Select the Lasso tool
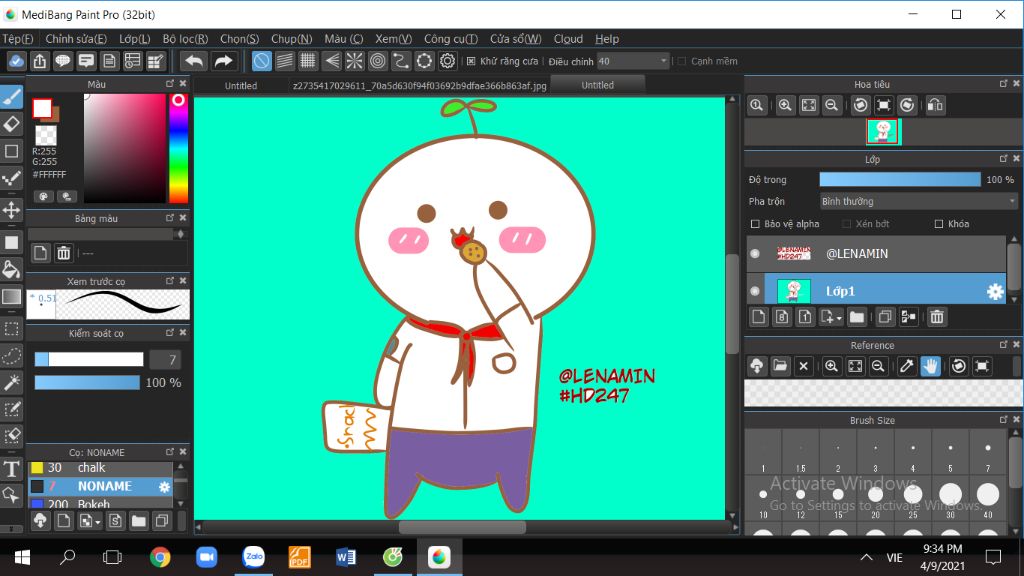Viewport: 1024px width, 576px height. coord(12,356)
